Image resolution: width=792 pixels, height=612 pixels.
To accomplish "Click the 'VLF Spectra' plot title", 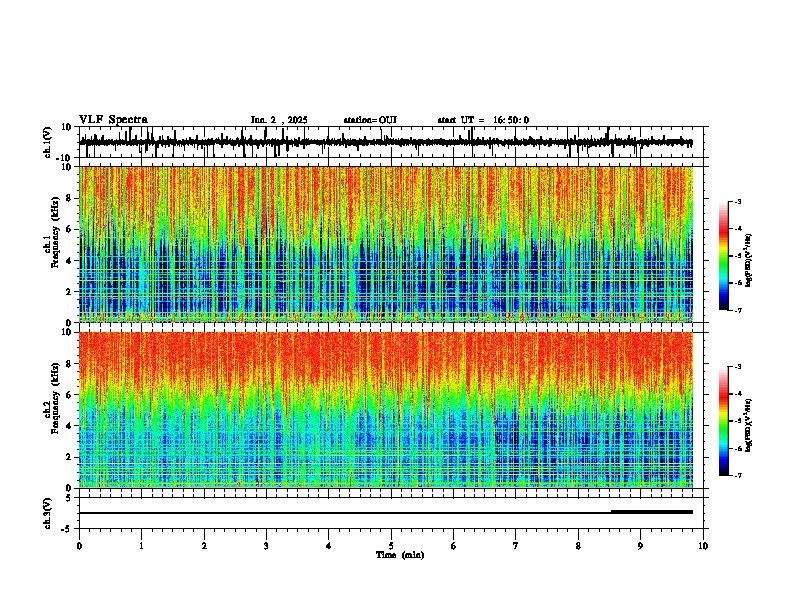I will click(113, 120).
